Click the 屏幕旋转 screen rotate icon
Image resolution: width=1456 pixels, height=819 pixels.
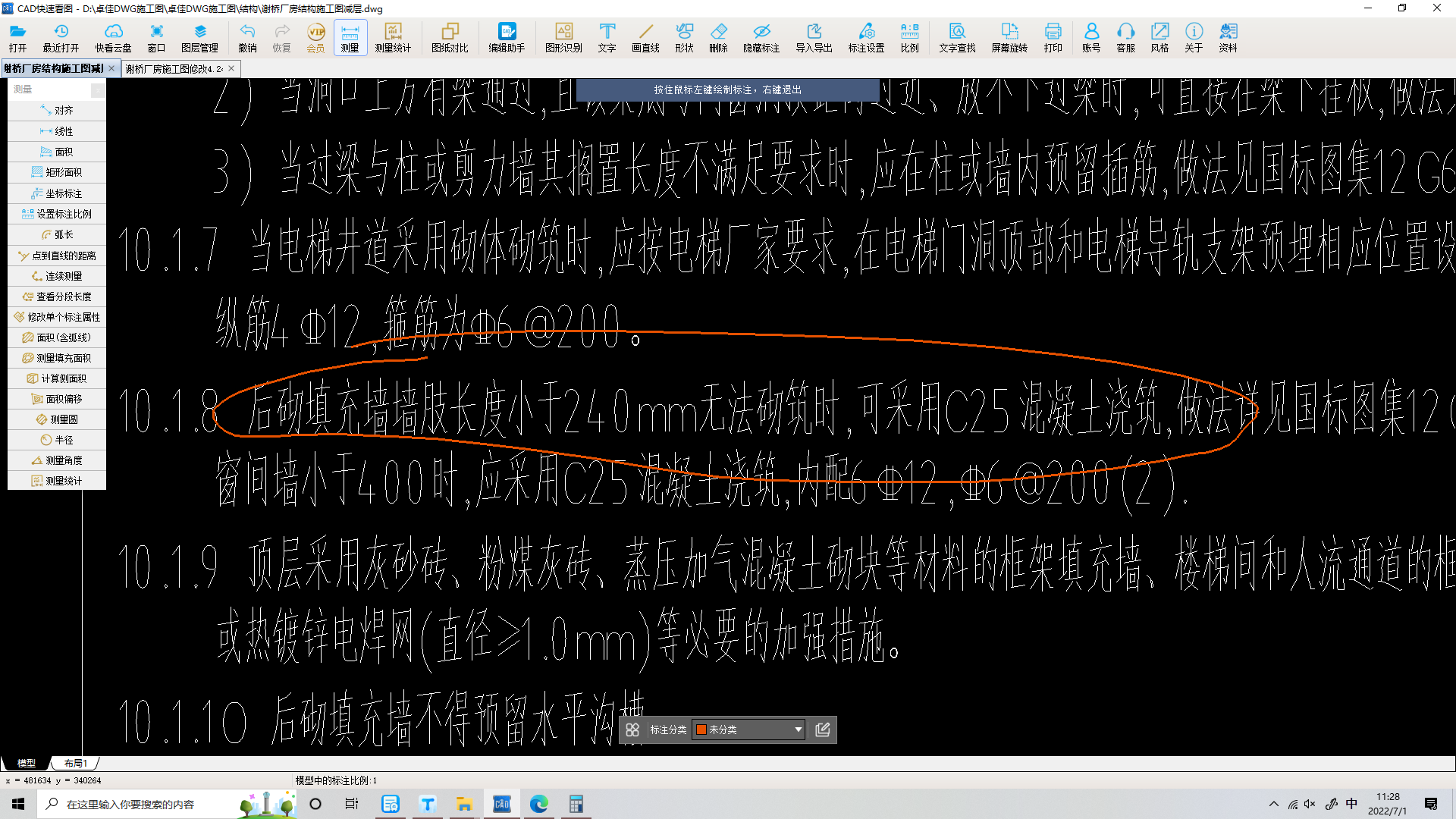(x=1009, y=36)
